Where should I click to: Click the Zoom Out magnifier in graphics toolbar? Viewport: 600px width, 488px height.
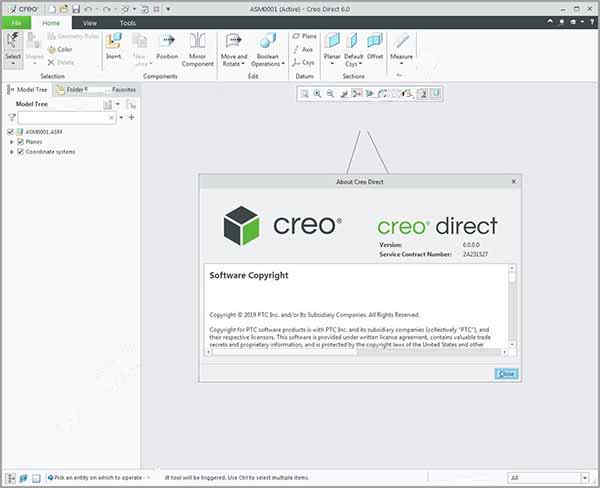click(x=330, y=93)
